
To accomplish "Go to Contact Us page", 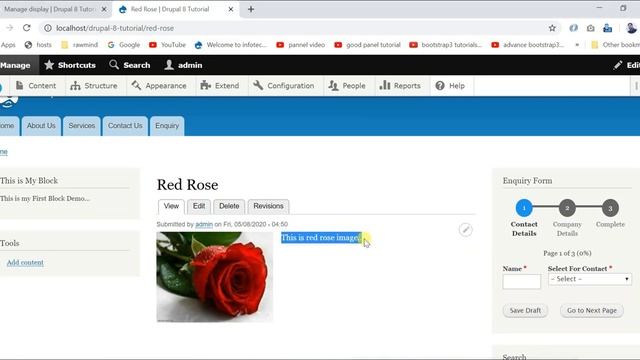I will click(125, 126).
